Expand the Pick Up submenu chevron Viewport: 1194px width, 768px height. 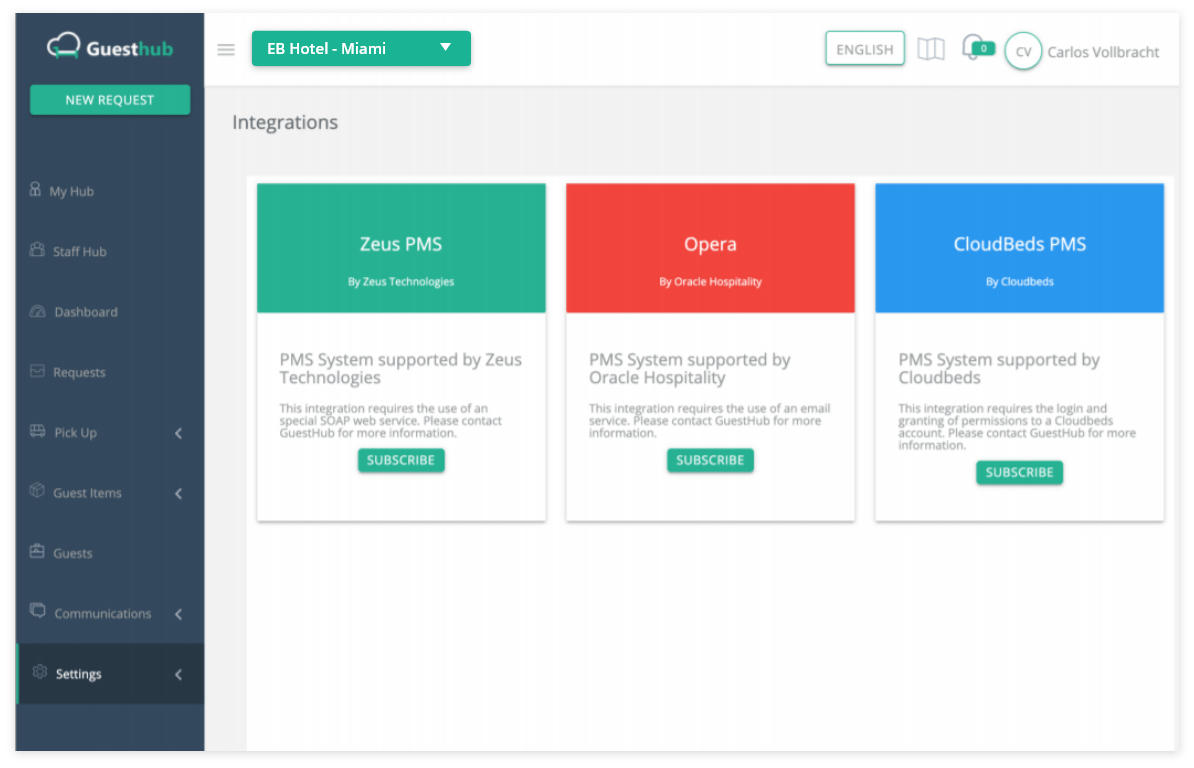pyautogui.click(x=178, y=433)
